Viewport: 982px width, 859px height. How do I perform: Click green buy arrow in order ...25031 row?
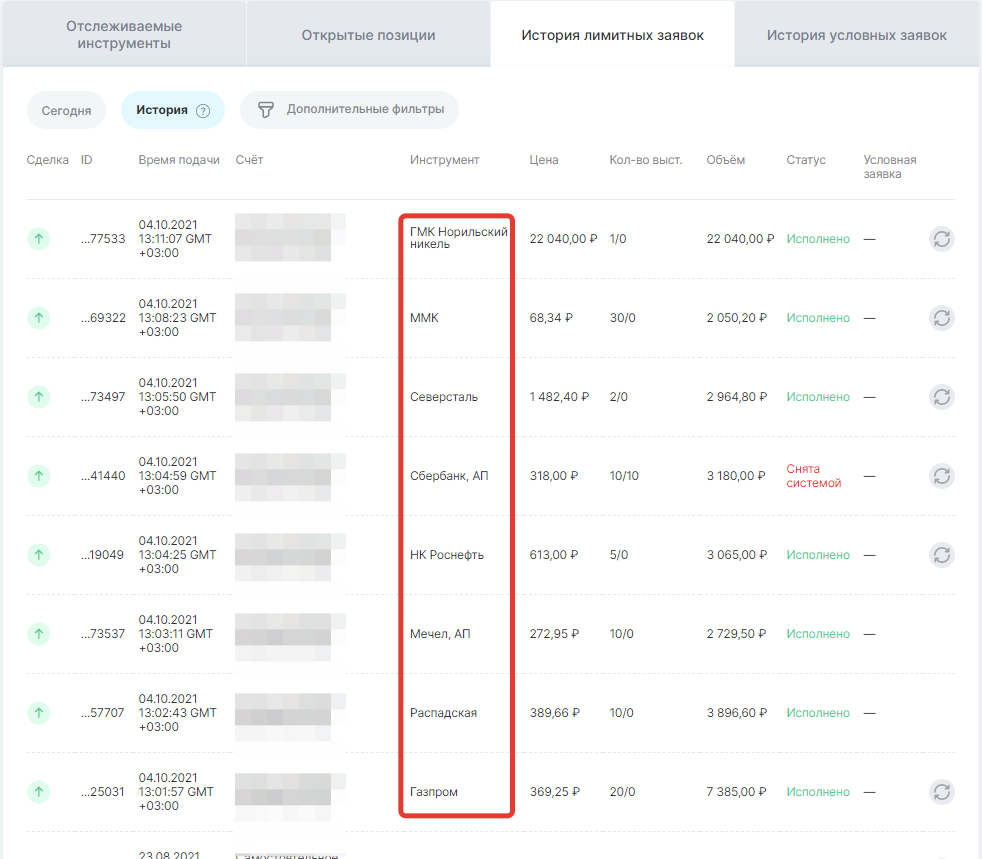[39, 792]
